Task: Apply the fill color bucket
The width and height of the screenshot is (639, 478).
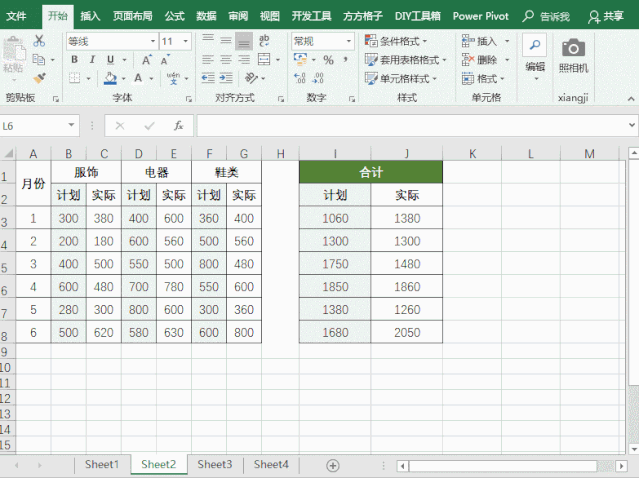Action: coord(110,78)
